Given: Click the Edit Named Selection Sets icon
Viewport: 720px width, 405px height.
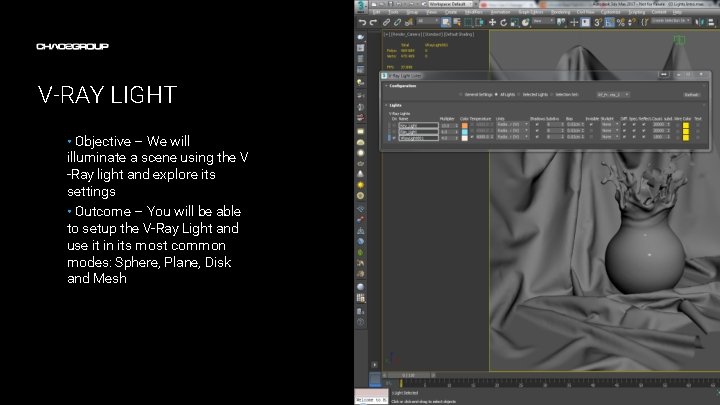Looking at the screenshot, I should coord(645,22).
